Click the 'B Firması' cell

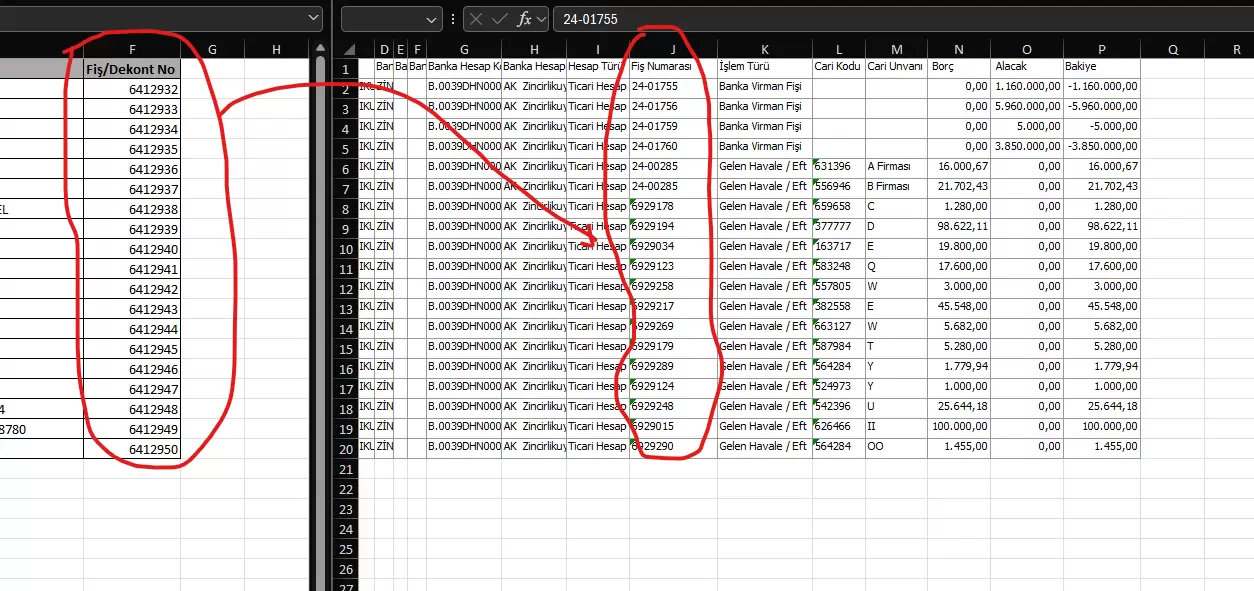click(x=897, y=187)
